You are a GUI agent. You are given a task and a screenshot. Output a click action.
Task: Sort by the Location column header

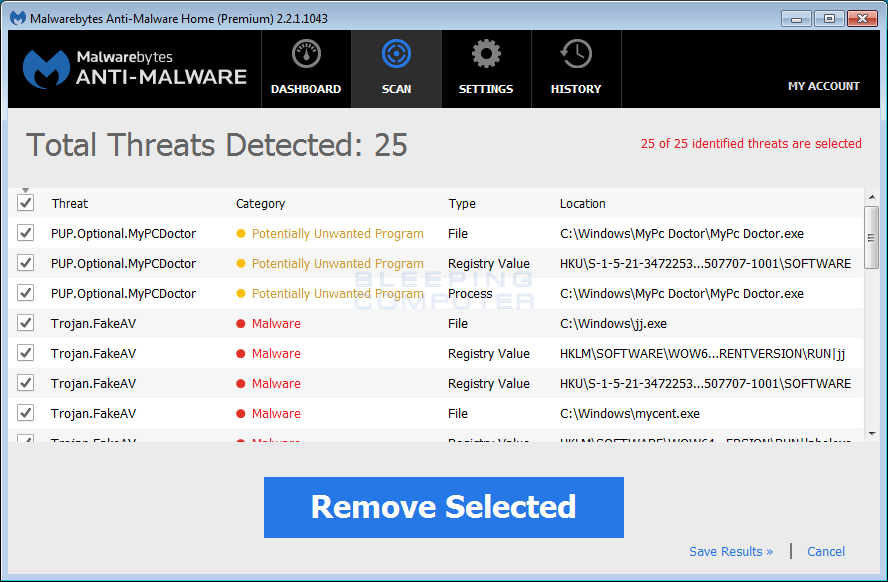click(583, 203)
